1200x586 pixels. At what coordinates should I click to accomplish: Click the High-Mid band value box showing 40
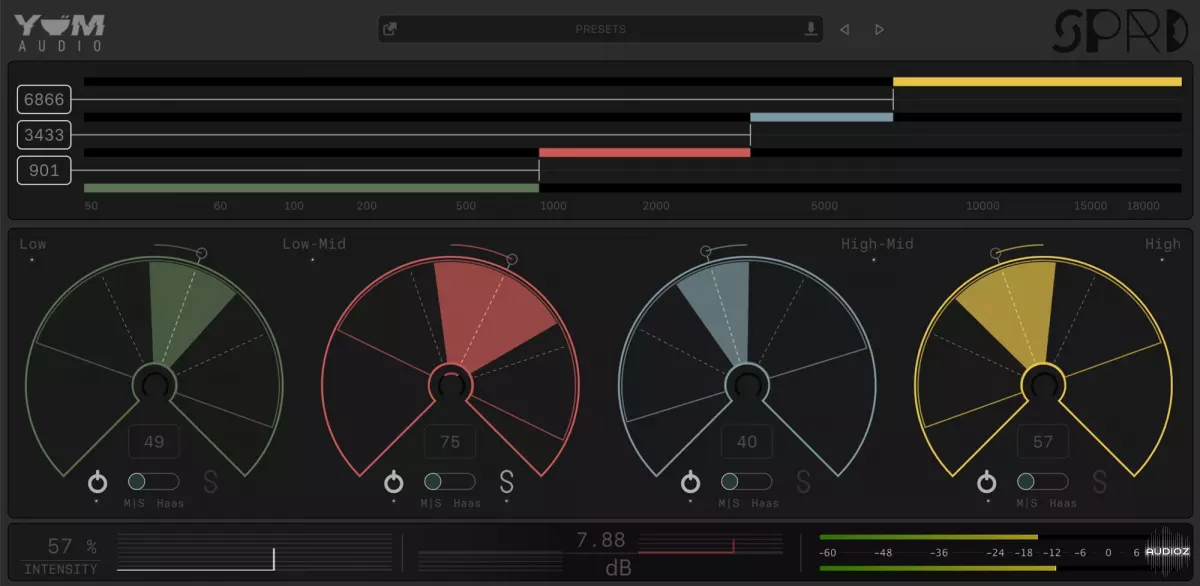tap(747, 442)
